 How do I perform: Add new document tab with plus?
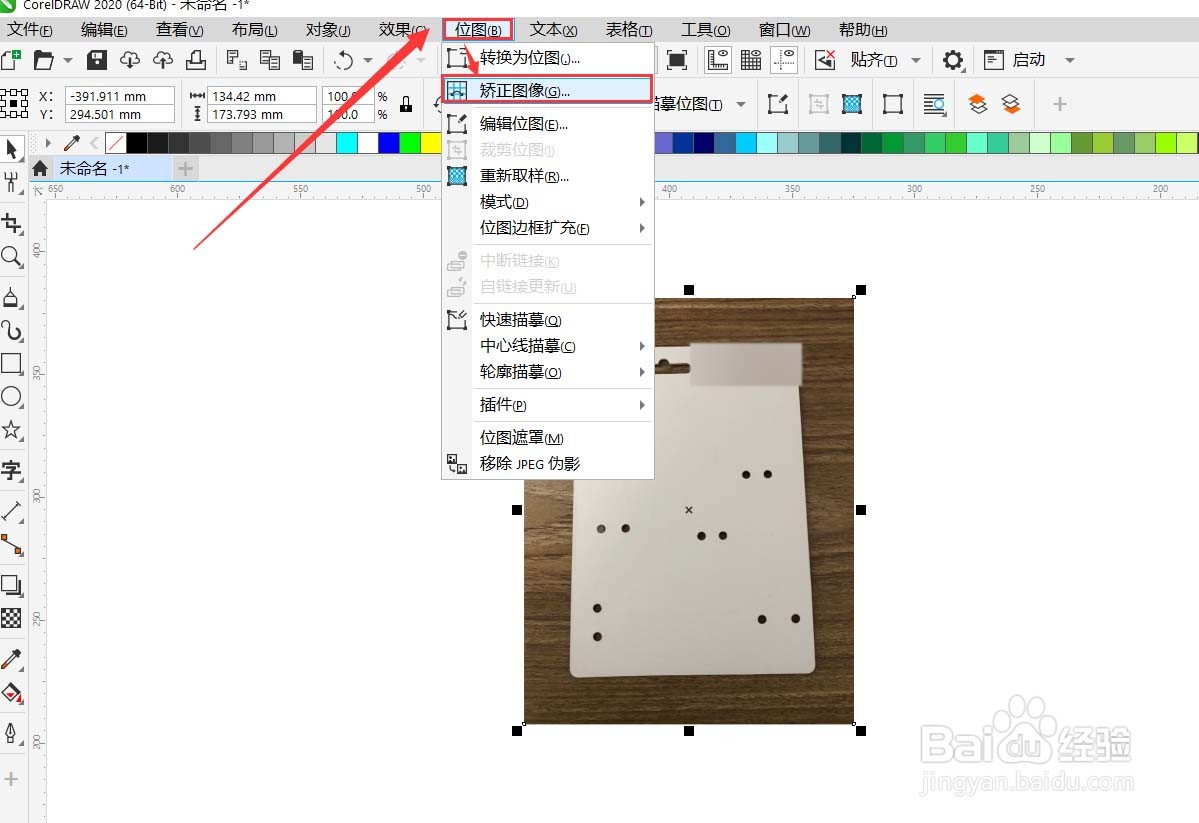pyautogui.click(x=185, y=168)
